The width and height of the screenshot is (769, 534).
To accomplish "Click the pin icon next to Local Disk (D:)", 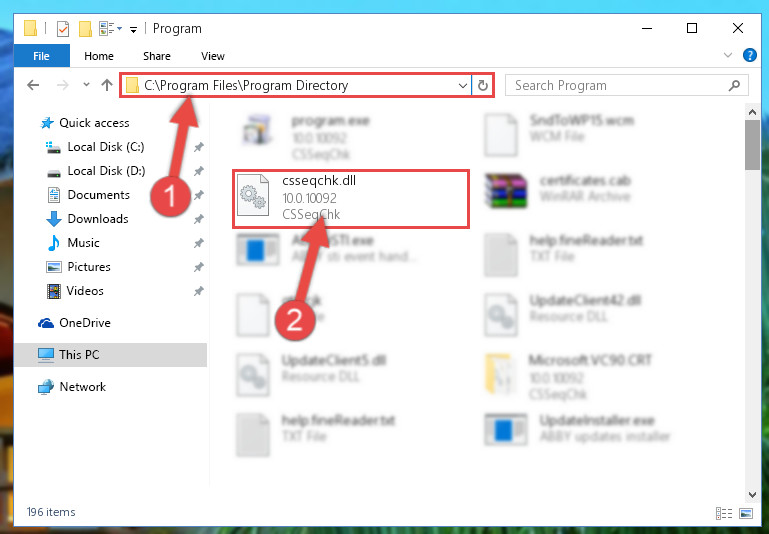I will (198, 171).
